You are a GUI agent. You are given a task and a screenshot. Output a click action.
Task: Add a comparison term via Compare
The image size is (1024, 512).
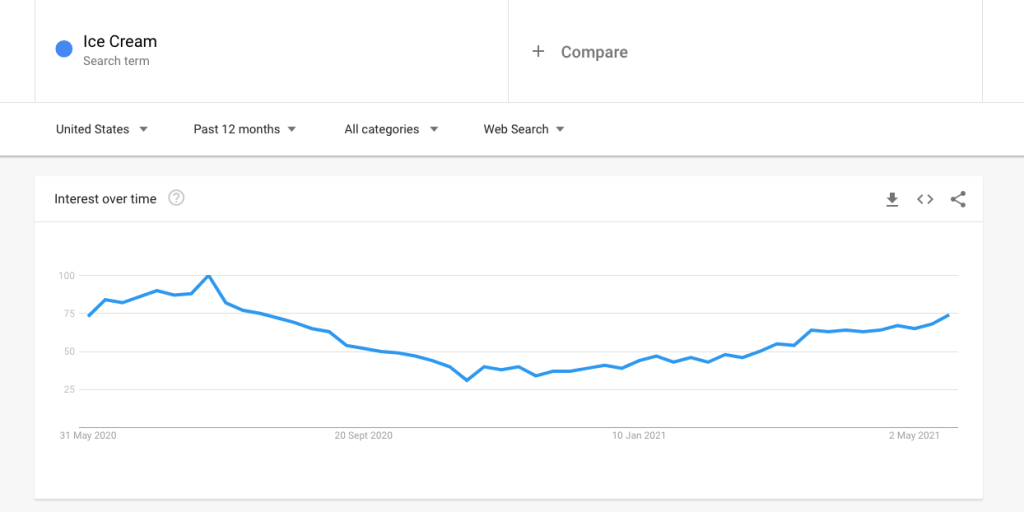pyautogui.click(x=594, y=52)
